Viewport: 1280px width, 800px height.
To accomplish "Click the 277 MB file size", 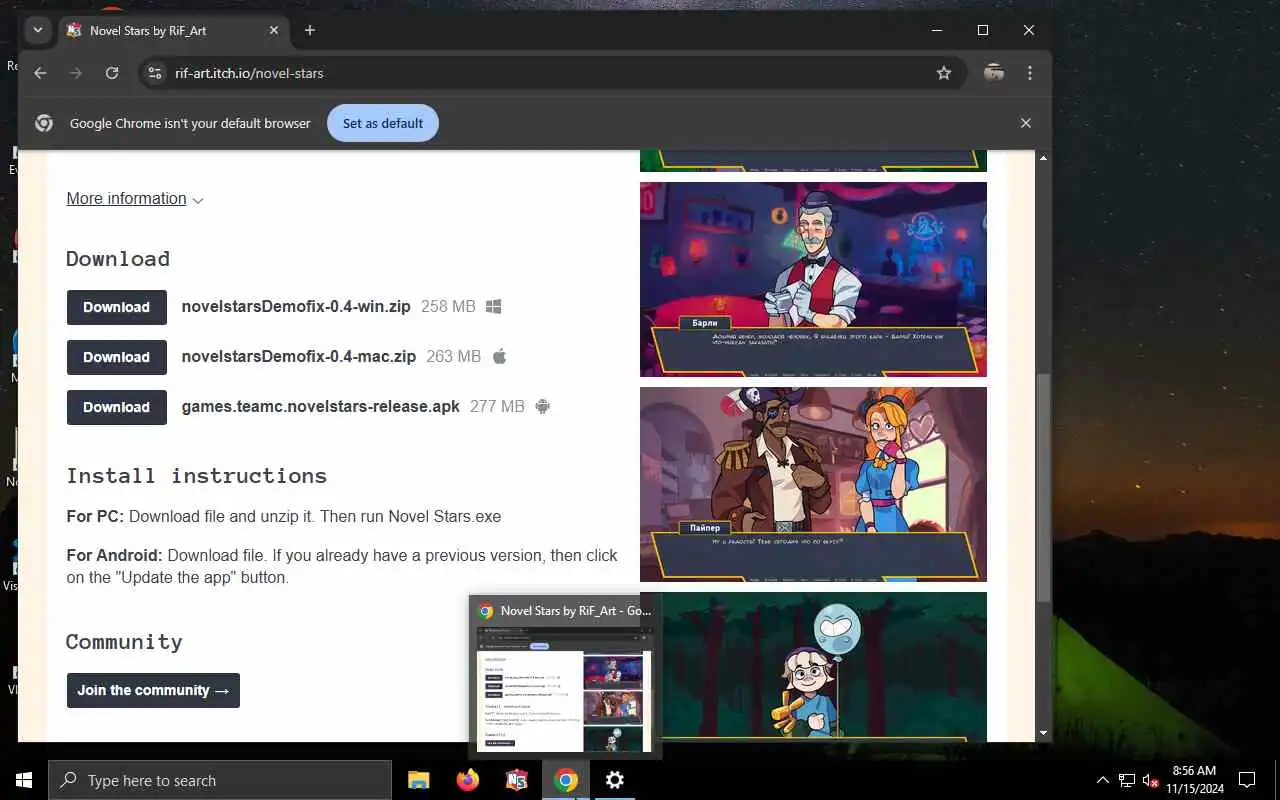I will click(497, 406).
